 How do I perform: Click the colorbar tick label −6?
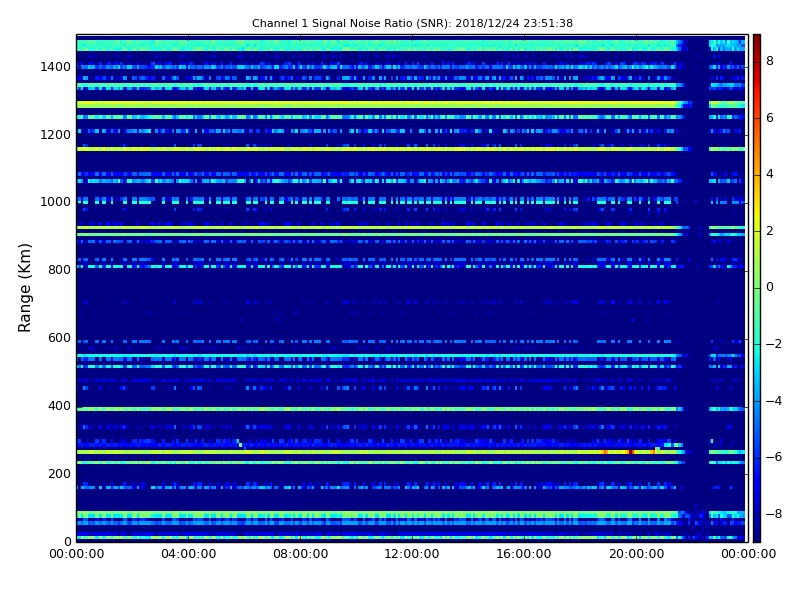773,457
